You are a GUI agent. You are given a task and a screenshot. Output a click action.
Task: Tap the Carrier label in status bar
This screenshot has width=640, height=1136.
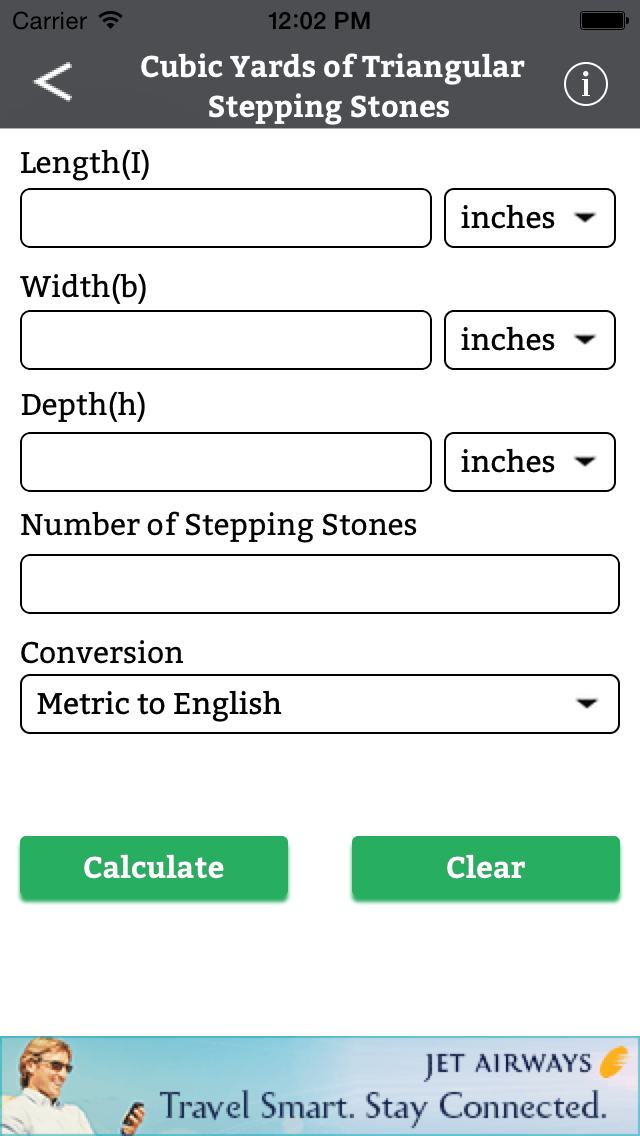tap(51, 20)
